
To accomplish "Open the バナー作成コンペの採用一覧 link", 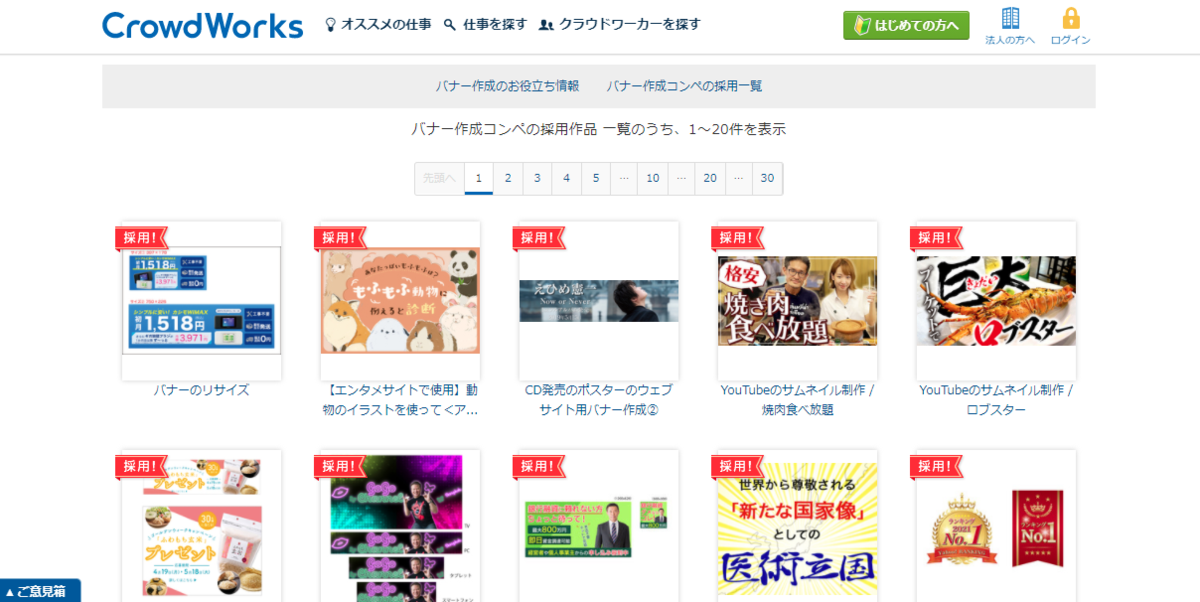I will (x=684, y=86).
